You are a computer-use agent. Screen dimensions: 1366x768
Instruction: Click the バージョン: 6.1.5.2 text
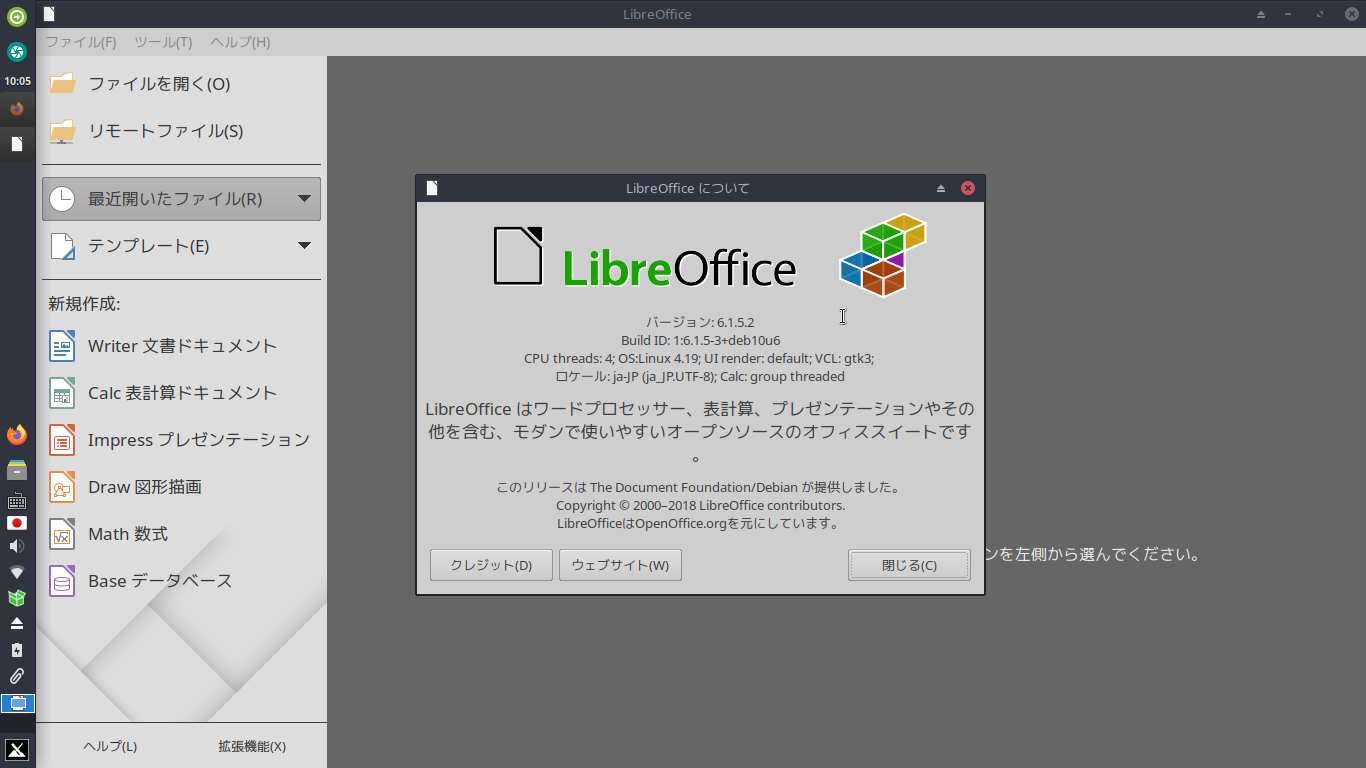click(700, 322)
